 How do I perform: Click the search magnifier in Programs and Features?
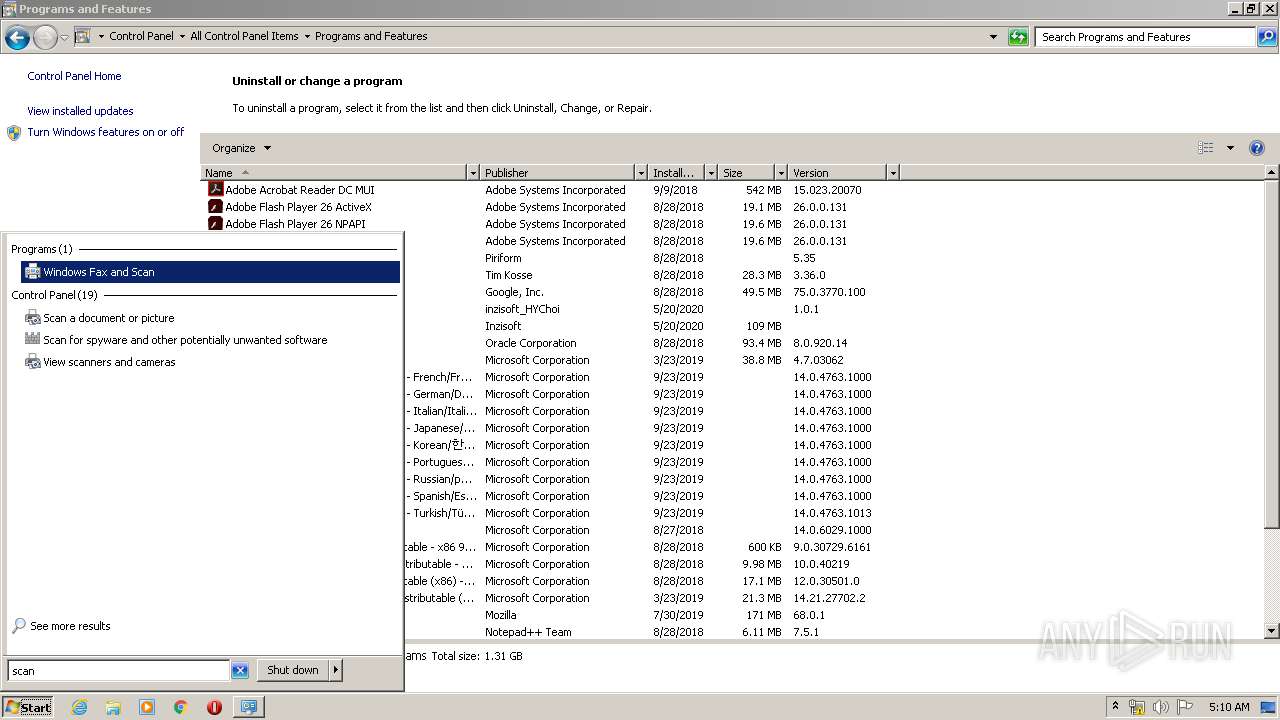(1267, 37)
